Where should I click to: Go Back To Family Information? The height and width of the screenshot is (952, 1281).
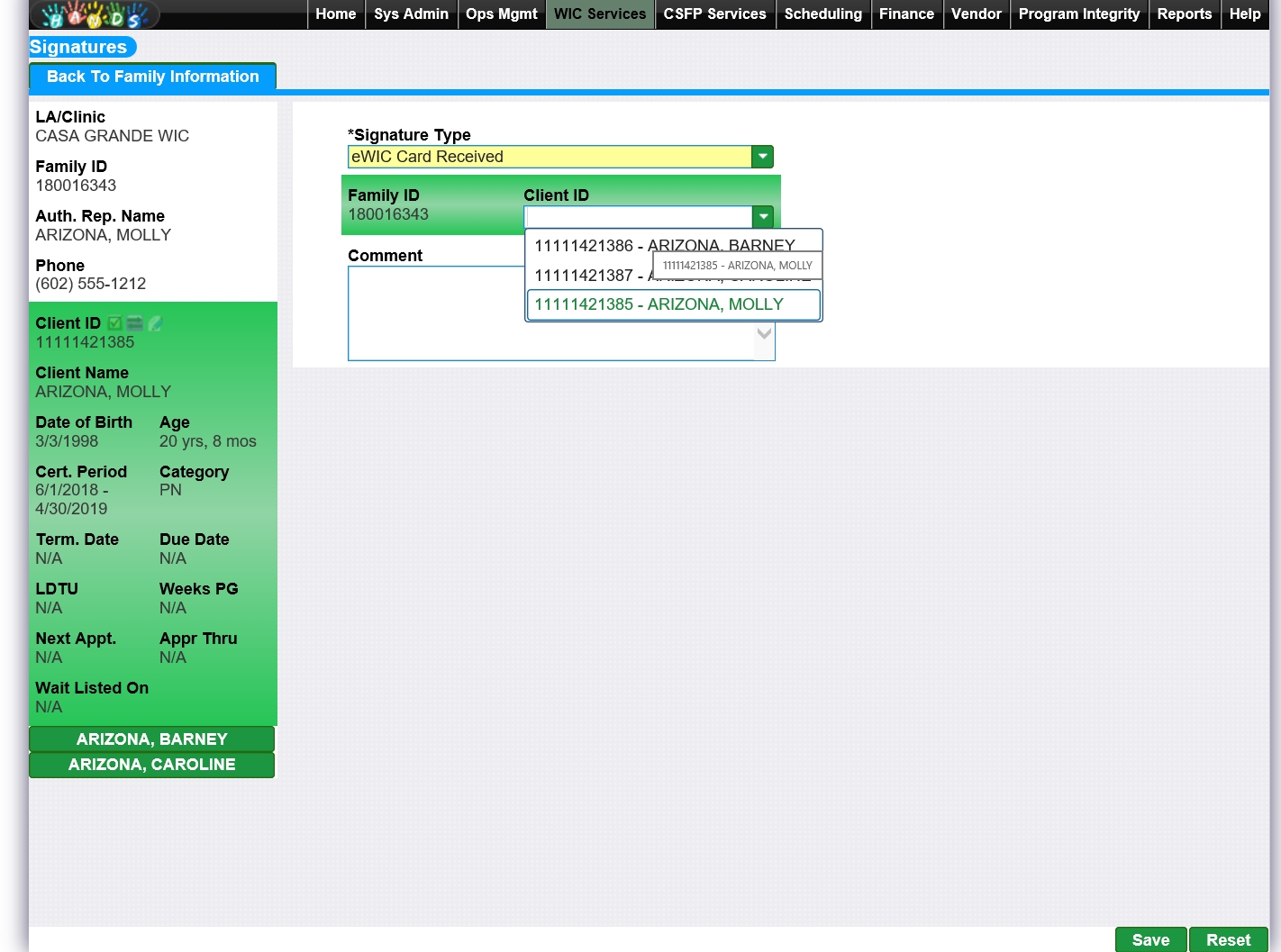tap(152, 77)
